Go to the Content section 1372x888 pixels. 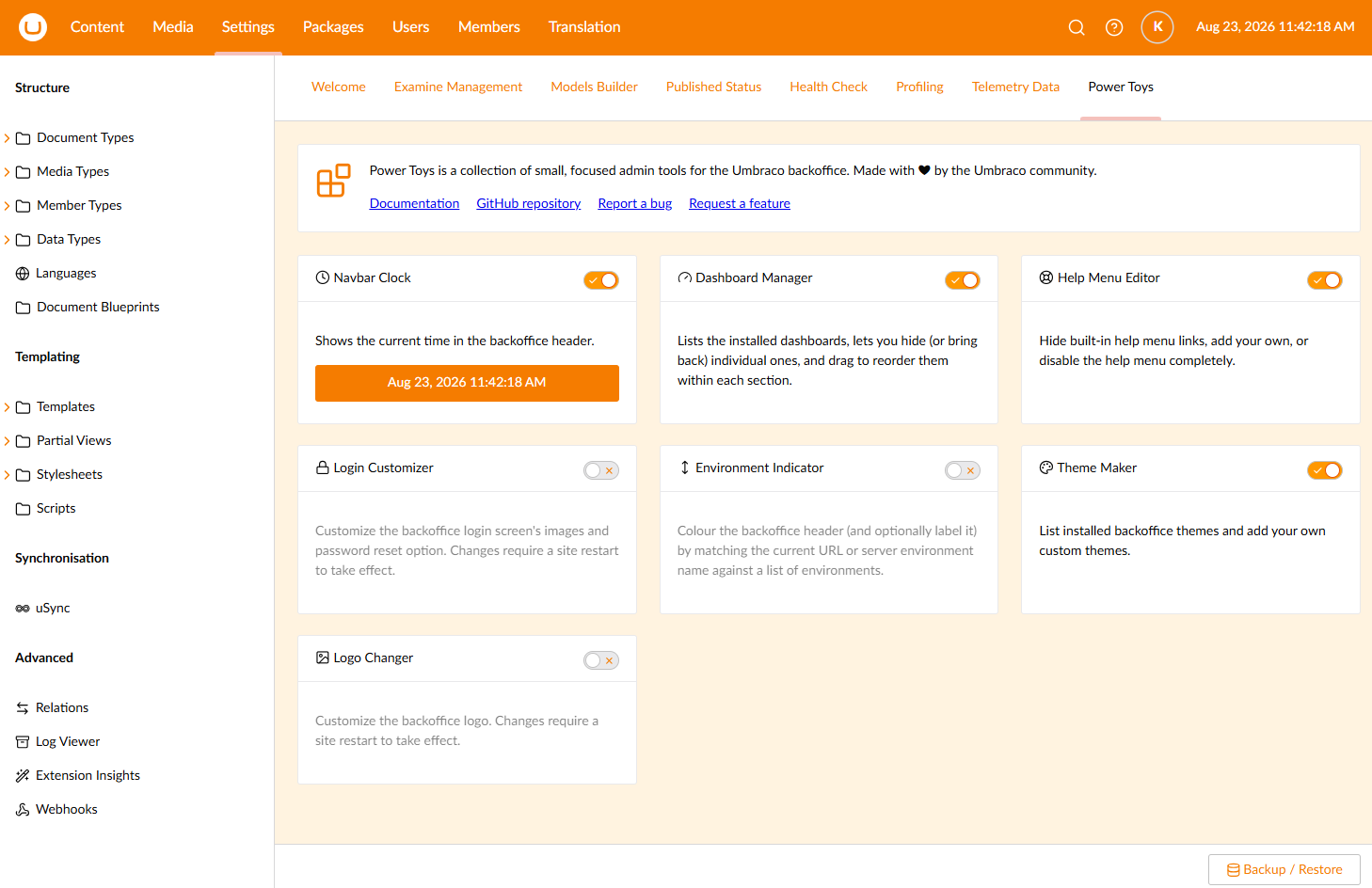(97, 27)
